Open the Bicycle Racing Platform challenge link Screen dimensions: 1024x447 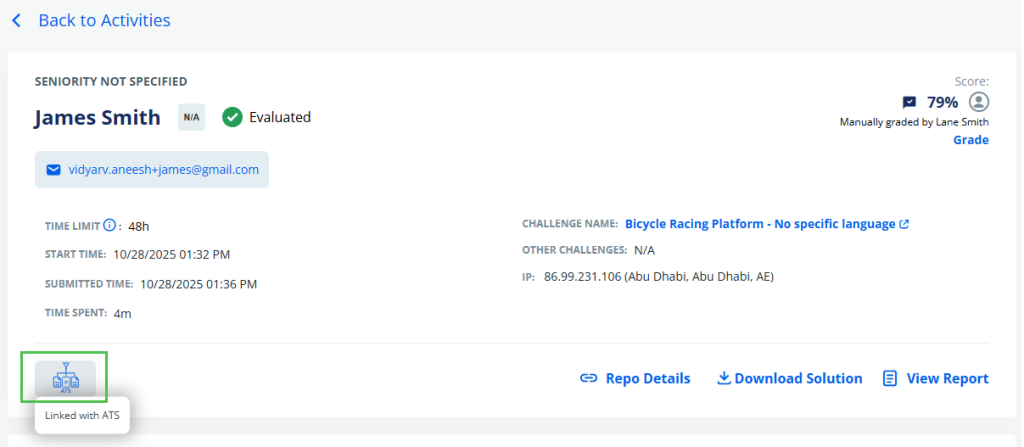click(760, 224)
